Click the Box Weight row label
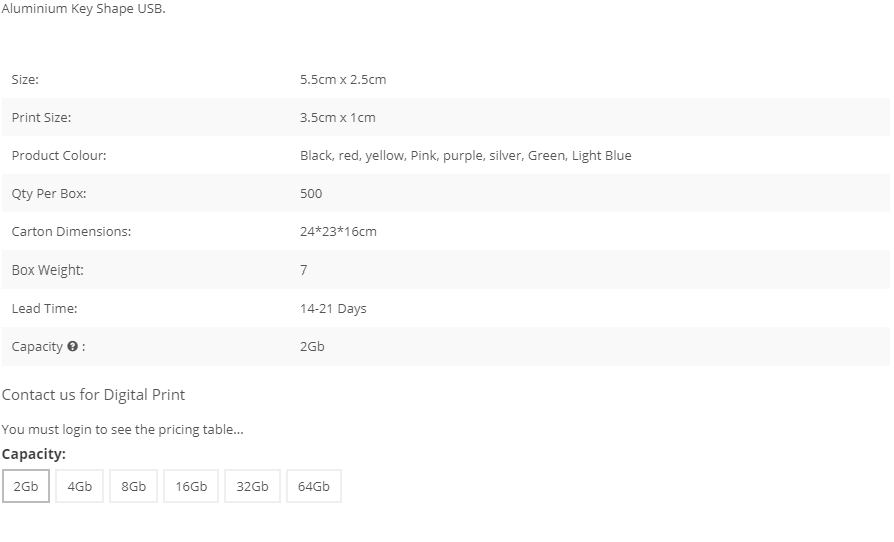The image size is (894, 542). pyautogui.click(x=48, y=270)
